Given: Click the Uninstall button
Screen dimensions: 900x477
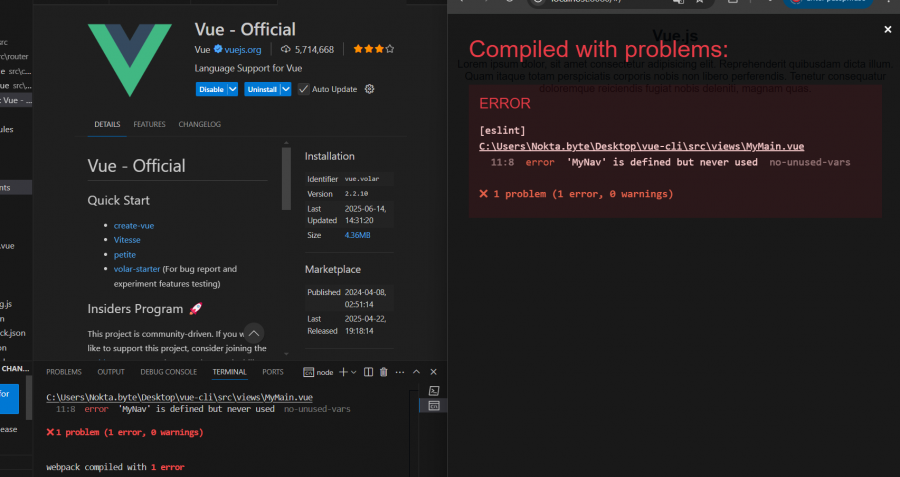Looking at the screenshot, I should pos(262,89).
